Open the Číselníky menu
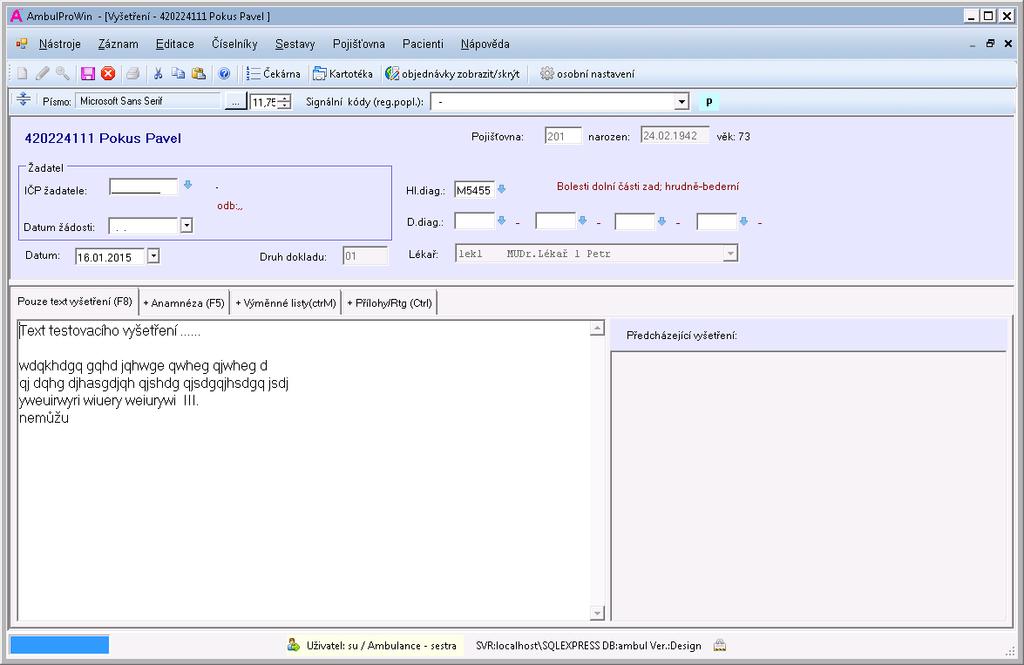The image size is (1024, 665). [234, 44]
